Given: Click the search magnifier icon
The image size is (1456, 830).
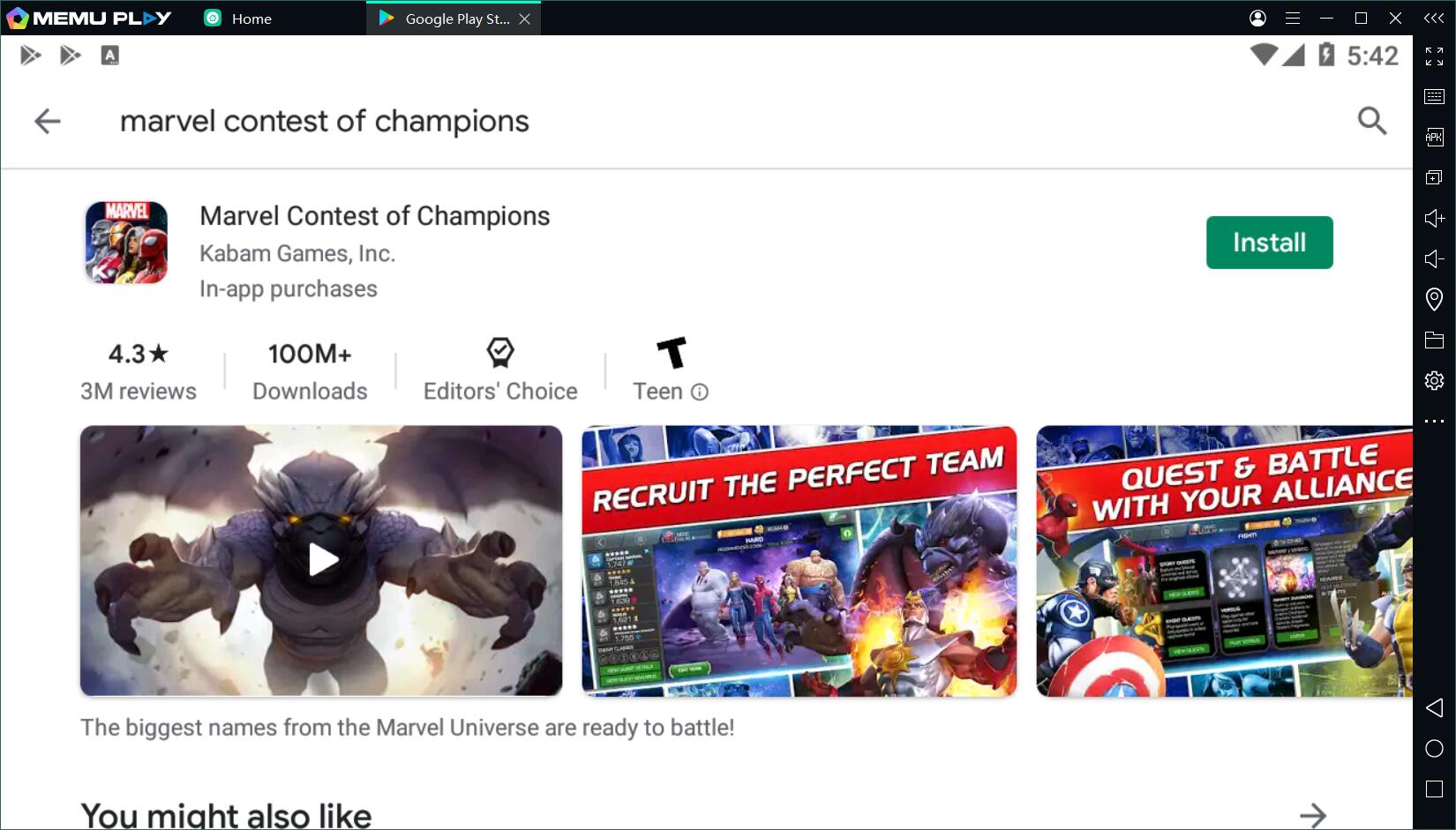Looking at the screenshot, I should (x=1371, y=121).
